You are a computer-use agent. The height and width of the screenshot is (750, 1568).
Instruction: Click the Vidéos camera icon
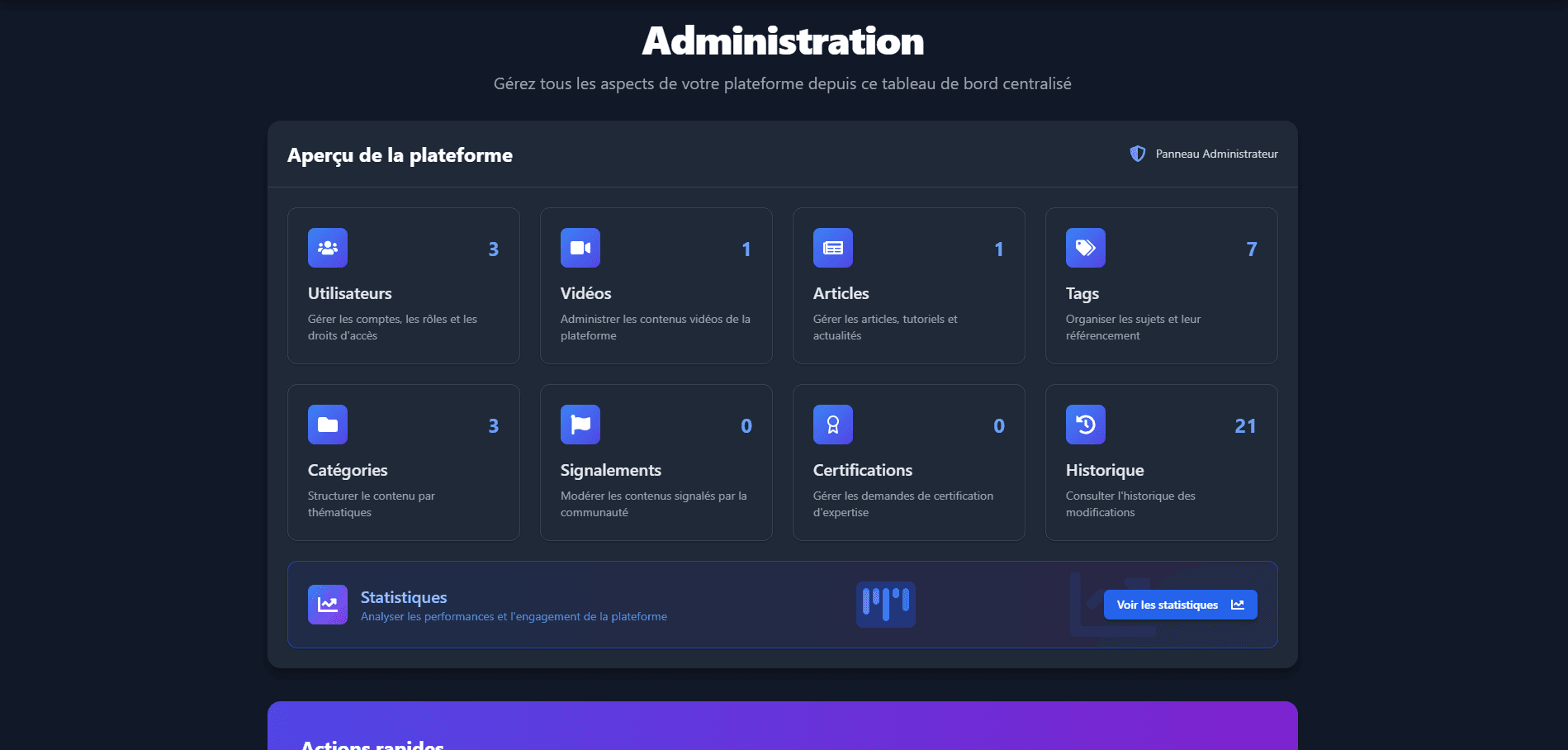580,247
